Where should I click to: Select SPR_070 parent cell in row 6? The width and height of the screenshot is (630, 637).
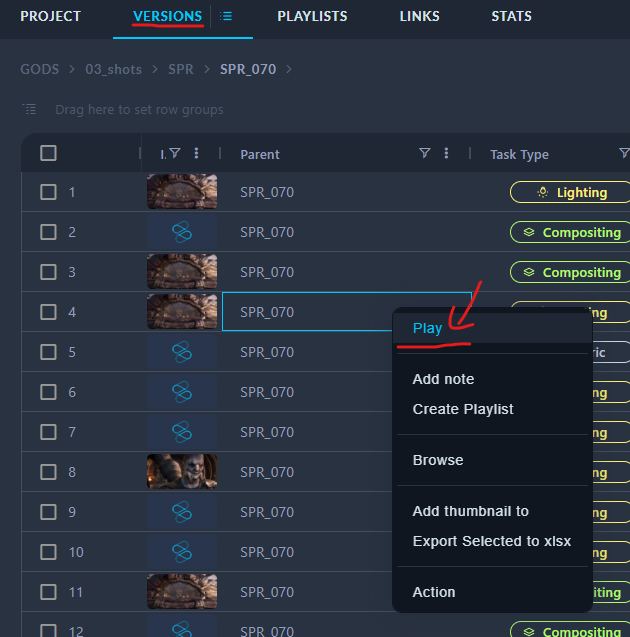pos(307,392)
